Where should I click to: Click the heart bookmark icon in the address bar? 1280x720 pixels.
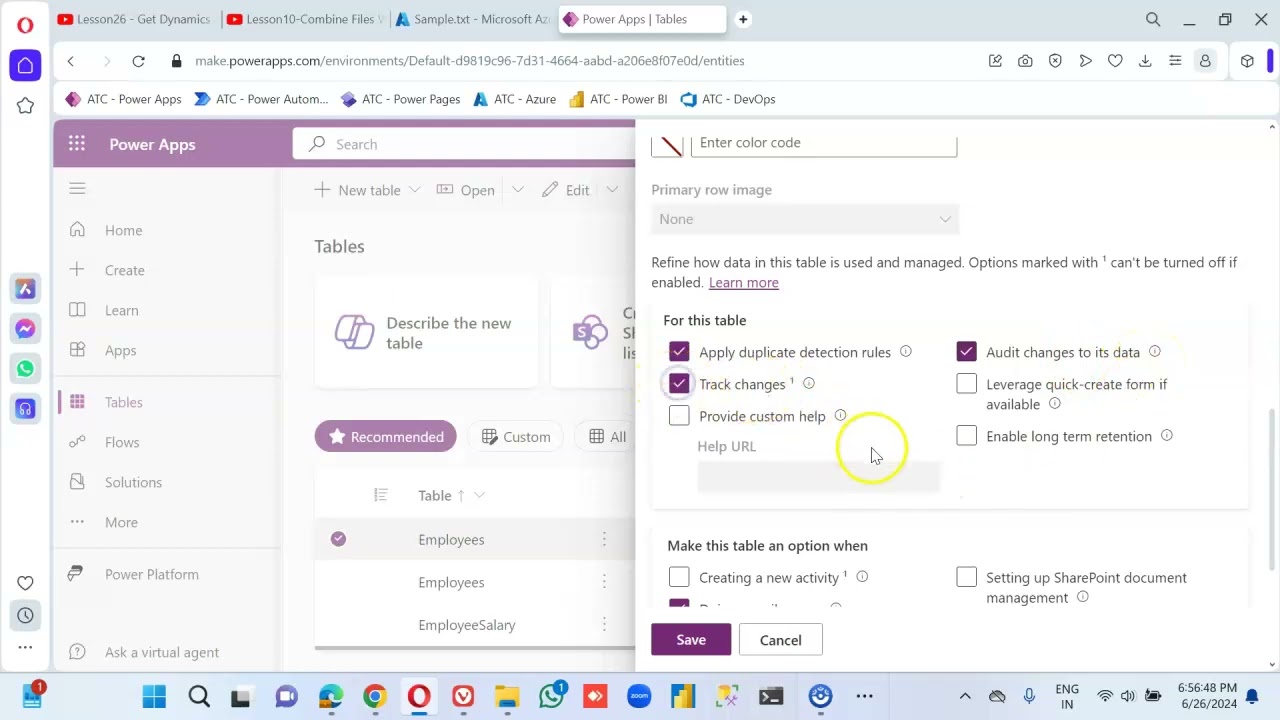(x=1115, y=61)
